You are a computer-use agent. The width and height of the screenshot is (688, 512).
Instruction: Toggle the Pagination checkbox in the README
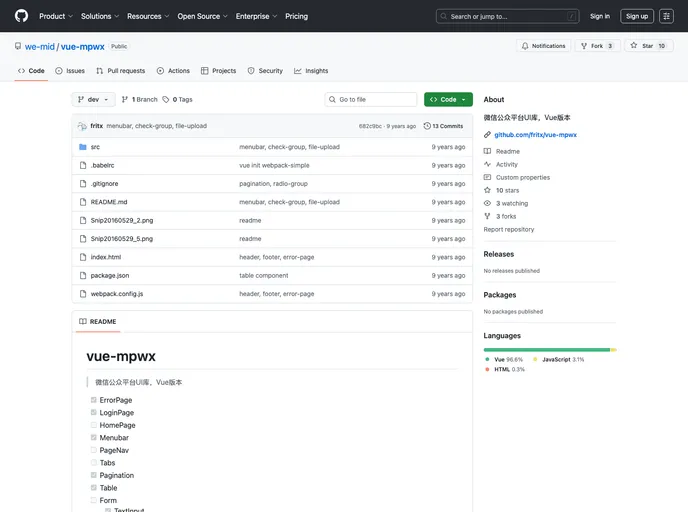[x=93, y=475]
